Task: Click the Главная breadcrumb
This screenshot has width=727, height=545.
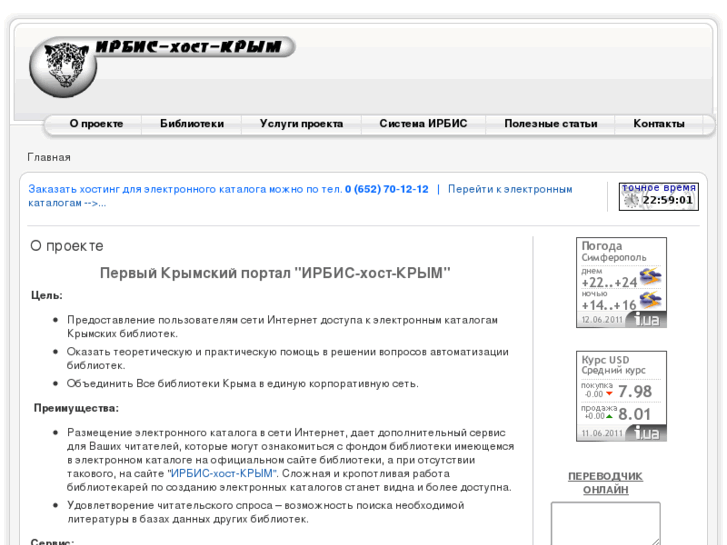Action: click(49, 157)
